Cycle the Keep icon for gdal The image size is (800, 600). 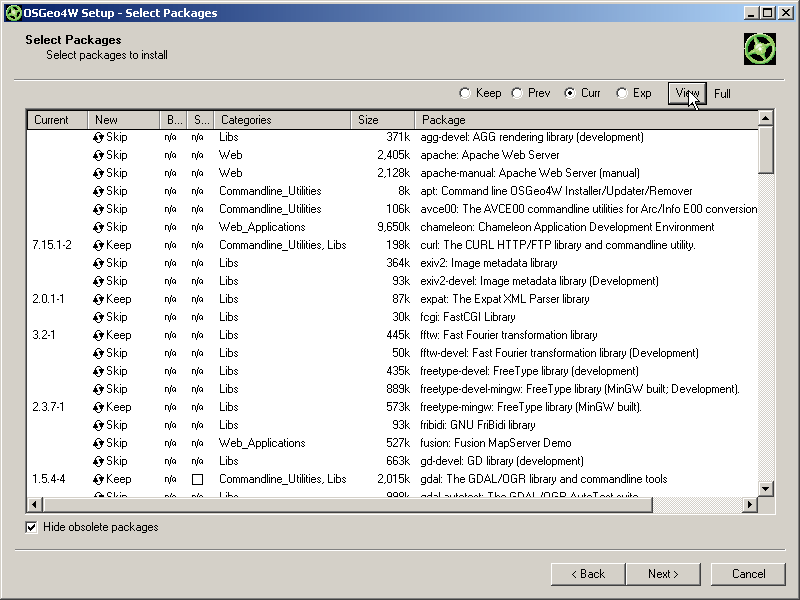pyautogui.click(x=98, y=480)
